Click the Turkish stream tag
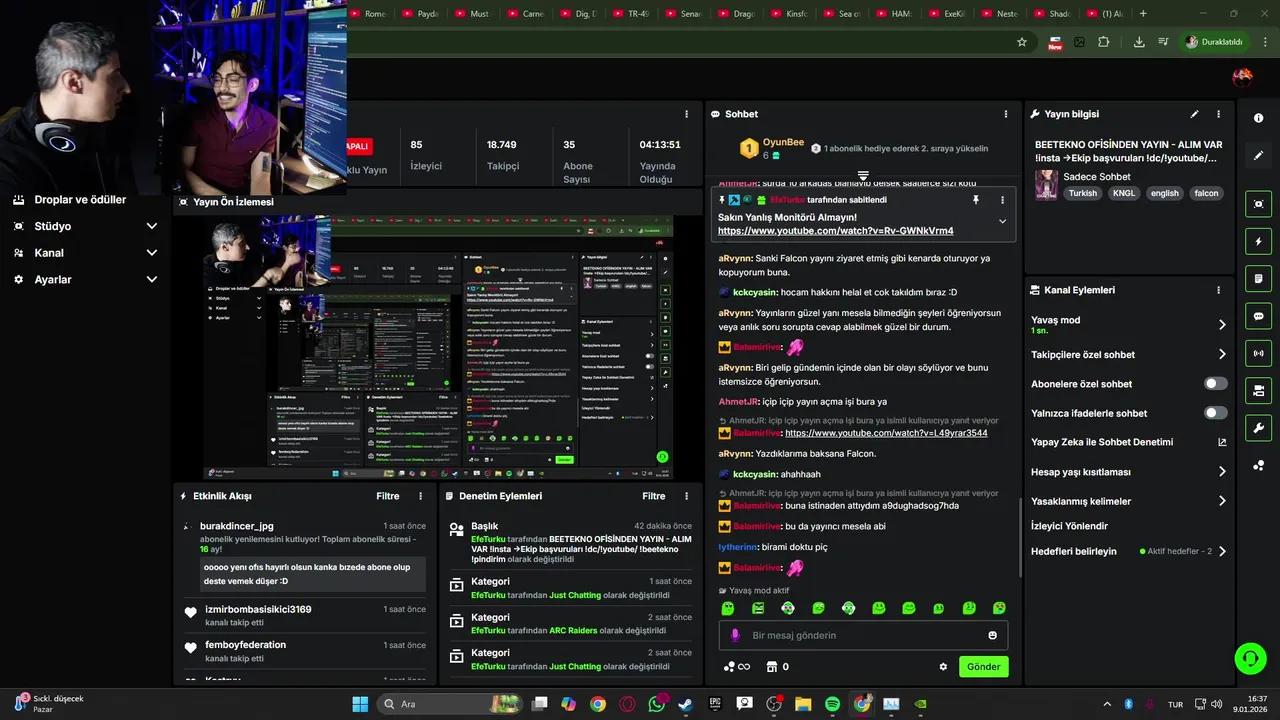The width and height of the screenshot is (1280, 720). (x=1083, y=193)
